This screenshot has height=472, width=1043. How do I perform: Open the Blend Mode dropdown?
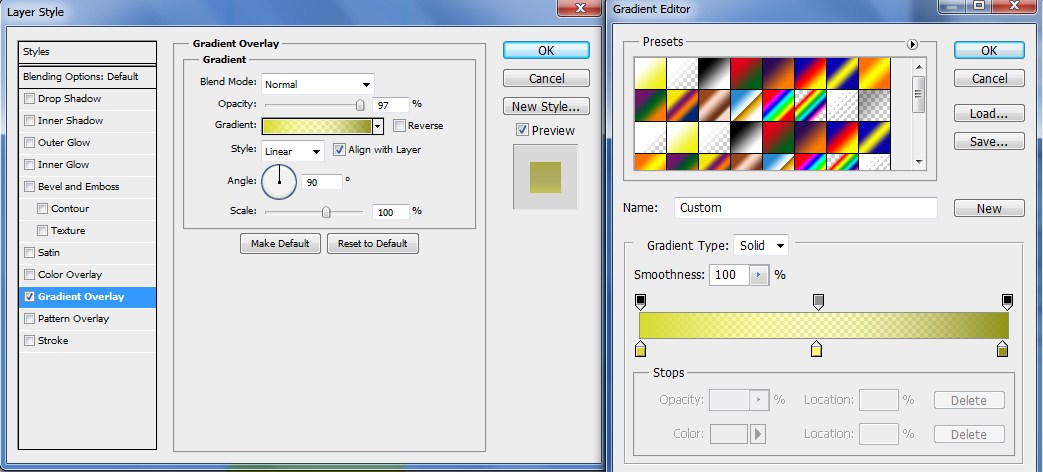coord(318,84)
